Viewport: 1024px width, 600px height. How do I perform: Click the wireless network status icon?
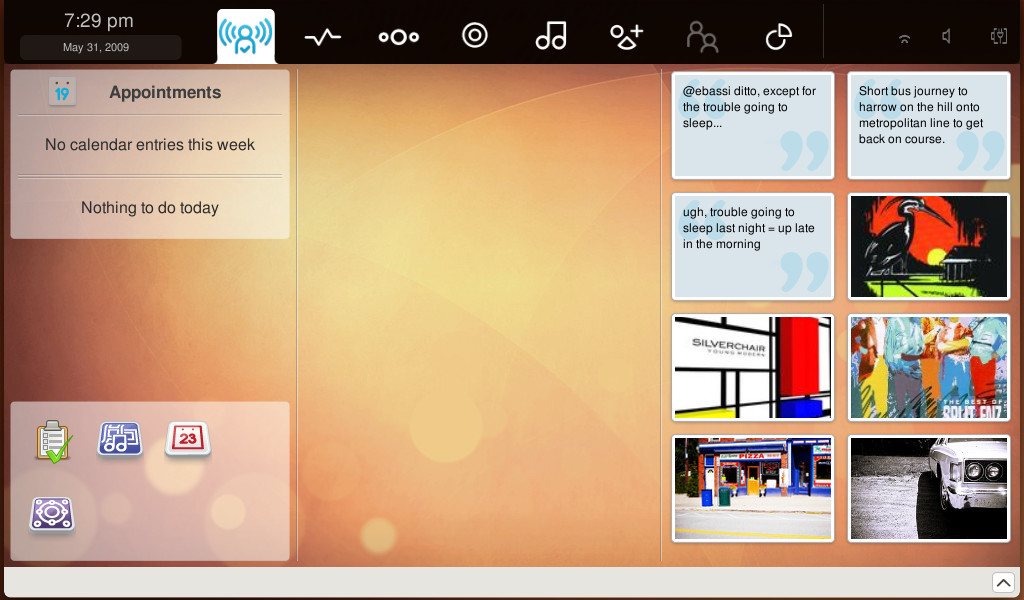(904, 39)
